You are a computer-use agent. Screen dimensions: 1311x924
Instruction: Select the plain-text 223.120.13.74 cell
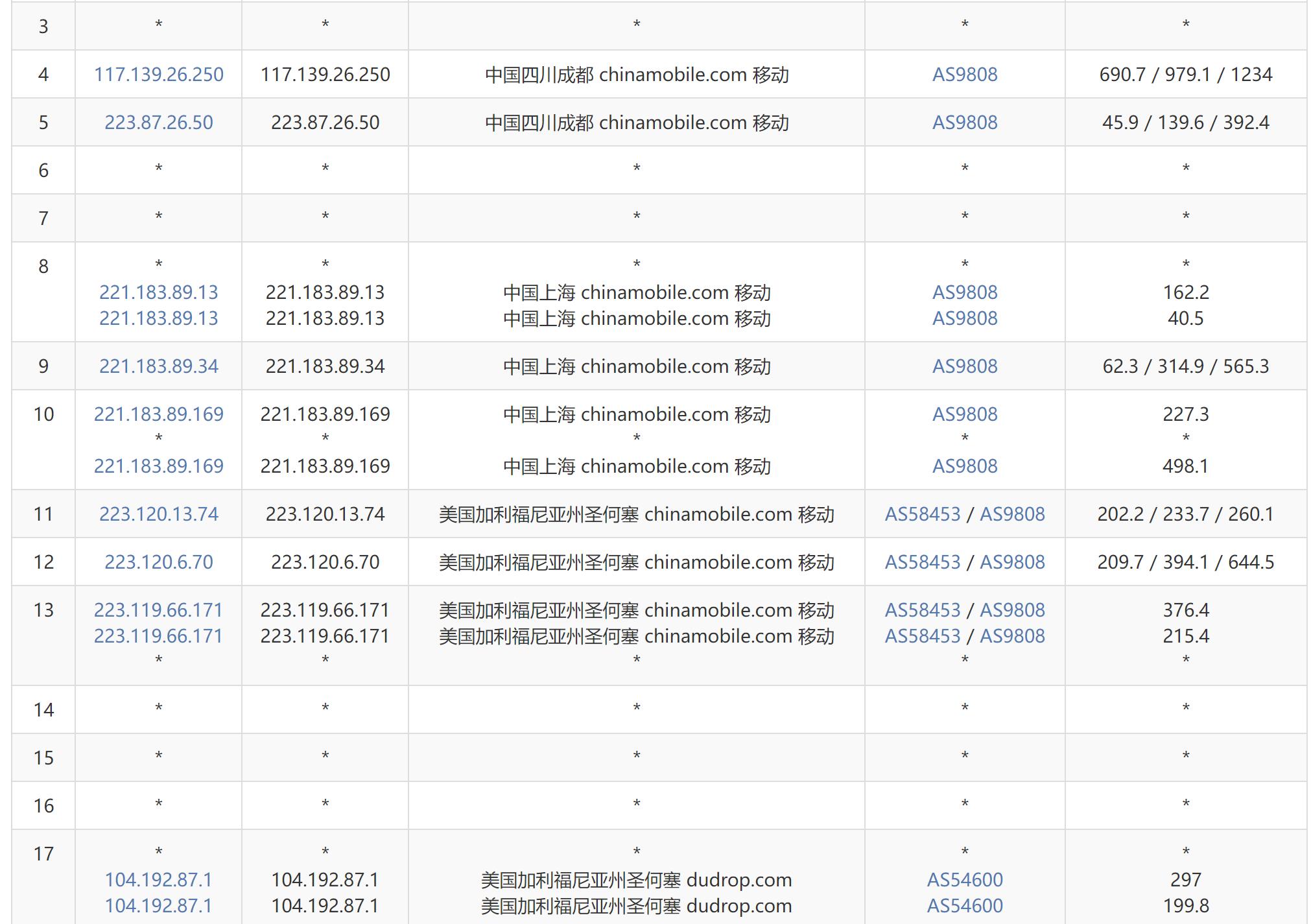click(x=325, y=514)
